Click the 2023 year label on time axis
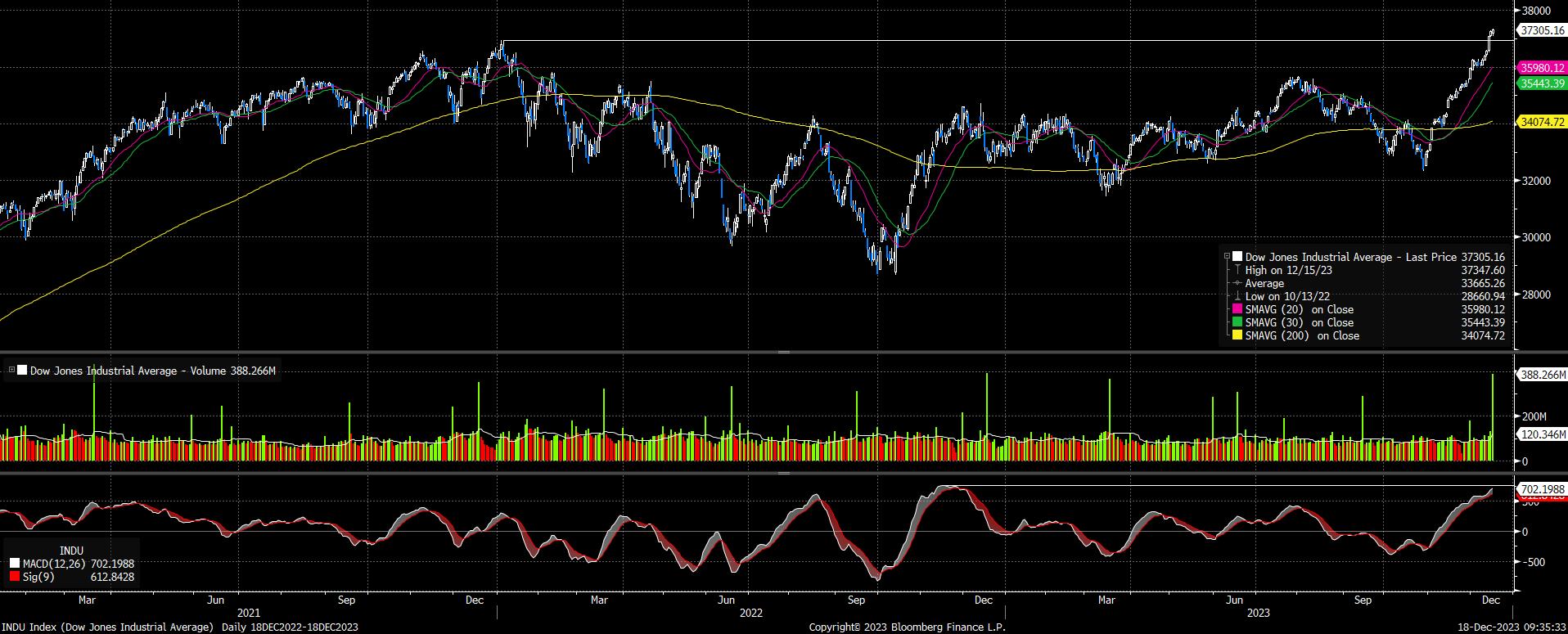1568x634 pixels. click(1259, 613)
